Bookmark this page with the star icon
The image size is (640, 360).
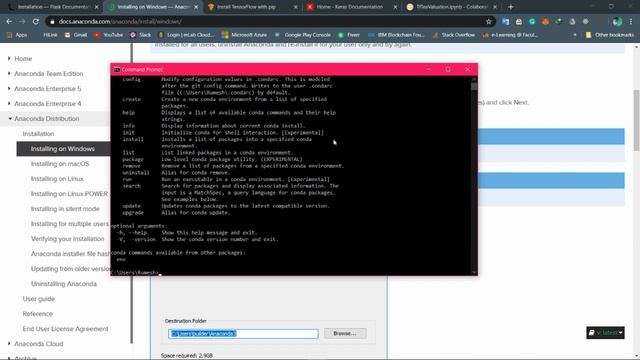pyautogui.click(x=489, y=21)
